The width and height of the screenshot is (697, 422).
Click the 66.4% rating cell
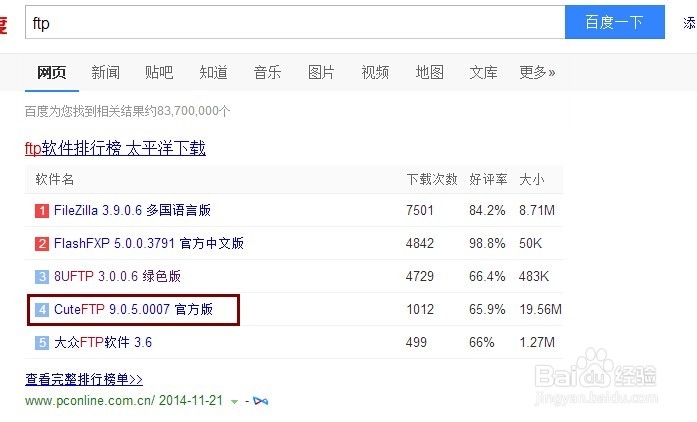(x=487, y=276)
